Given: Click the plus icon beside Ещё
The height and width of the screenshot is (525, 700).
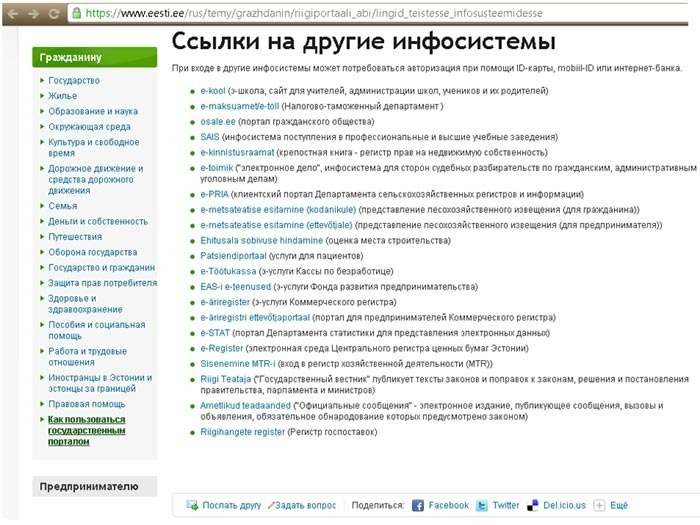Looking at the screenshot, I should pyautogui.click(x=599, y=505).
